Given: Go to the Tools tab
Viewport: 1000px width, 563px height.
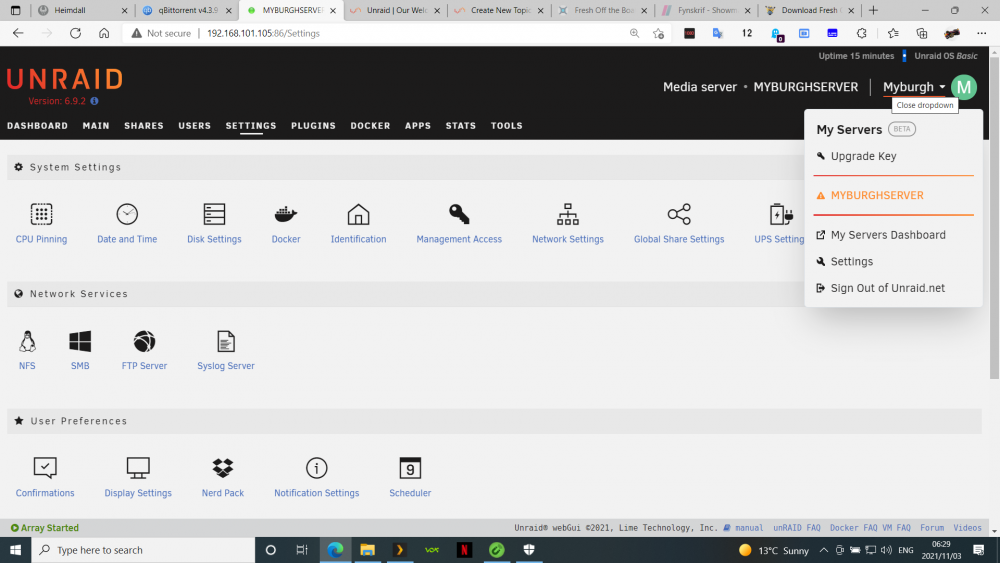Looking at the screenshot, I should pyautogui.click(x=506, y=126).
